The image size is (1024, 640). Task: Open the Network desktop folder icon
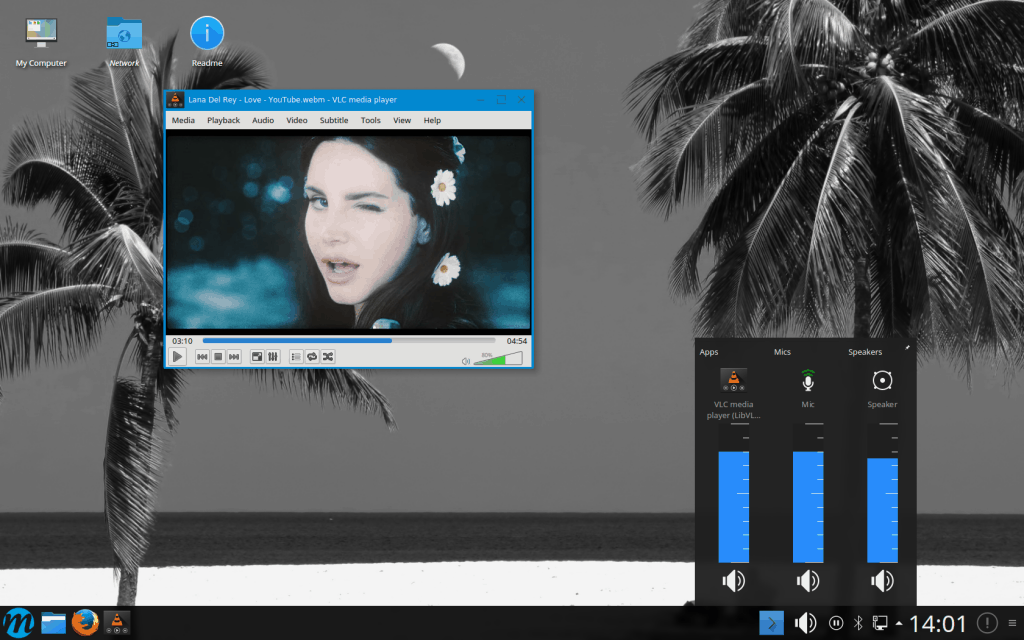coord(124,42)
